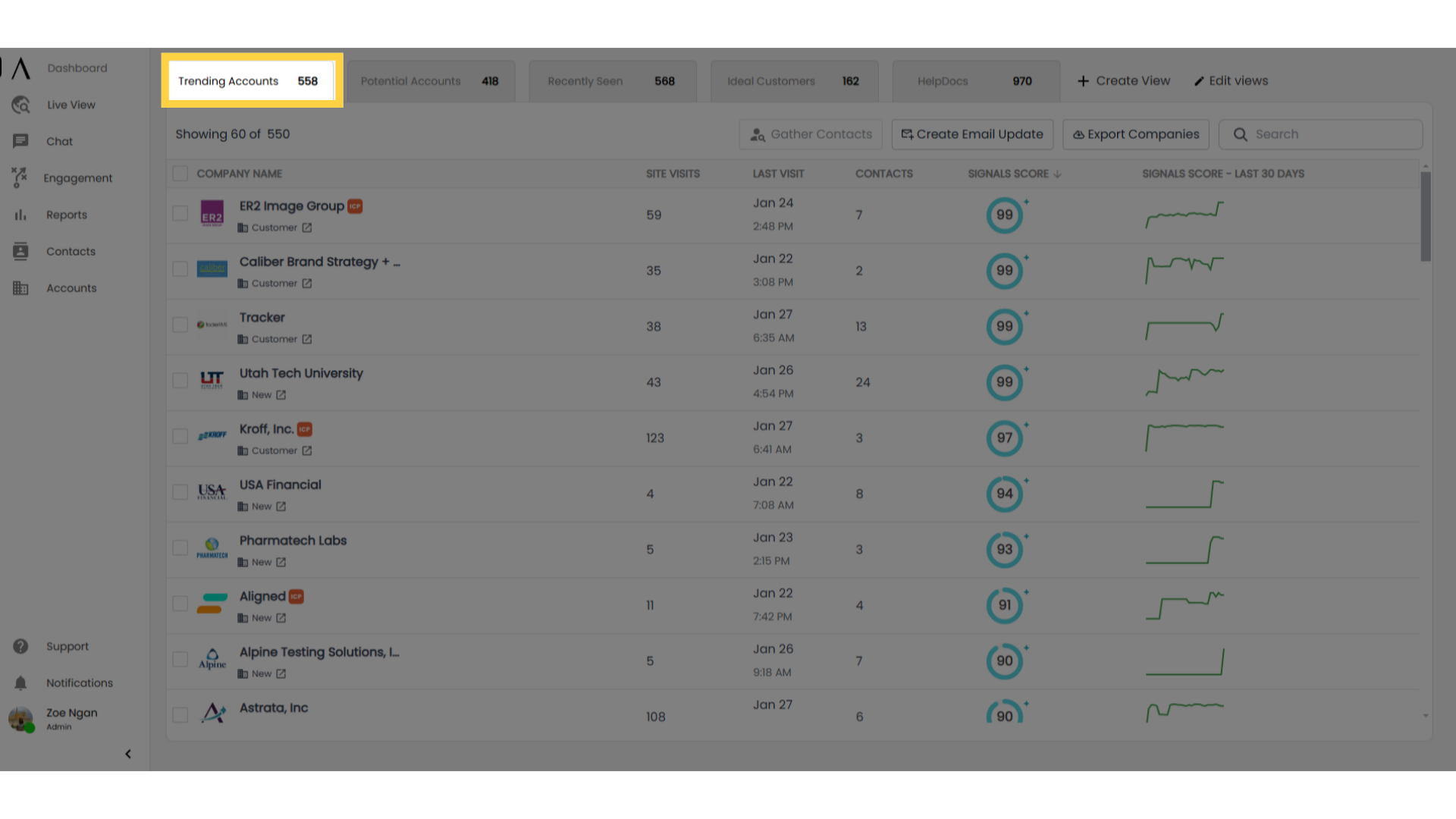Image resolution: width=1456 pixels, height=819 pixels.
Task: Click the 97 signals score ring for Kroff
Action: [1005, 438]
